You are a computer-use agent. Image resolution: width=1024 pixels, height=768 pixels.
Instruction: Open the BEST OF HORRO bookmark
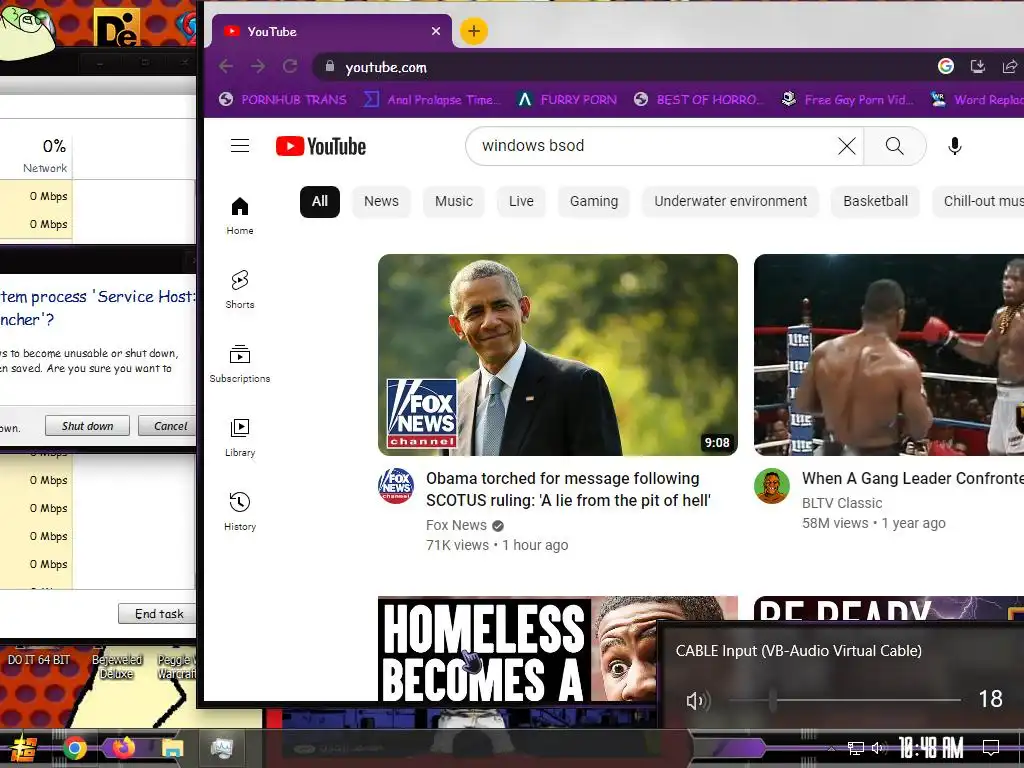coord(698,99)
